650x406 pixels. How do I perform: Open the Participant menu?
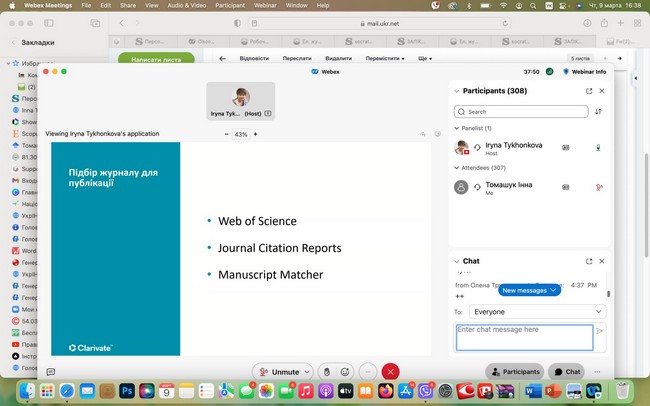(230, 5)
